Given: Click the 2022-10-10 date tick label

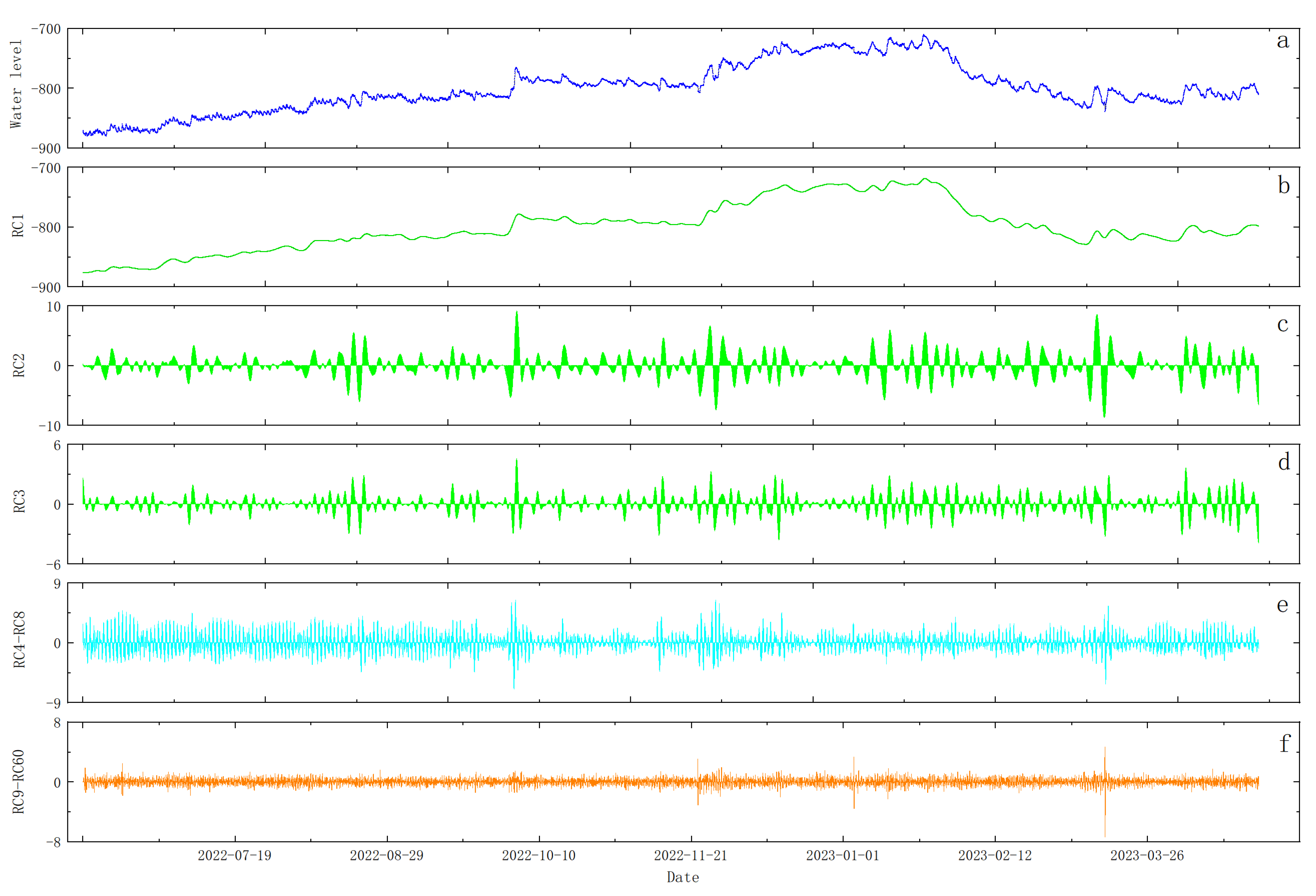Looking at the screenshot, I should (539, 856).
